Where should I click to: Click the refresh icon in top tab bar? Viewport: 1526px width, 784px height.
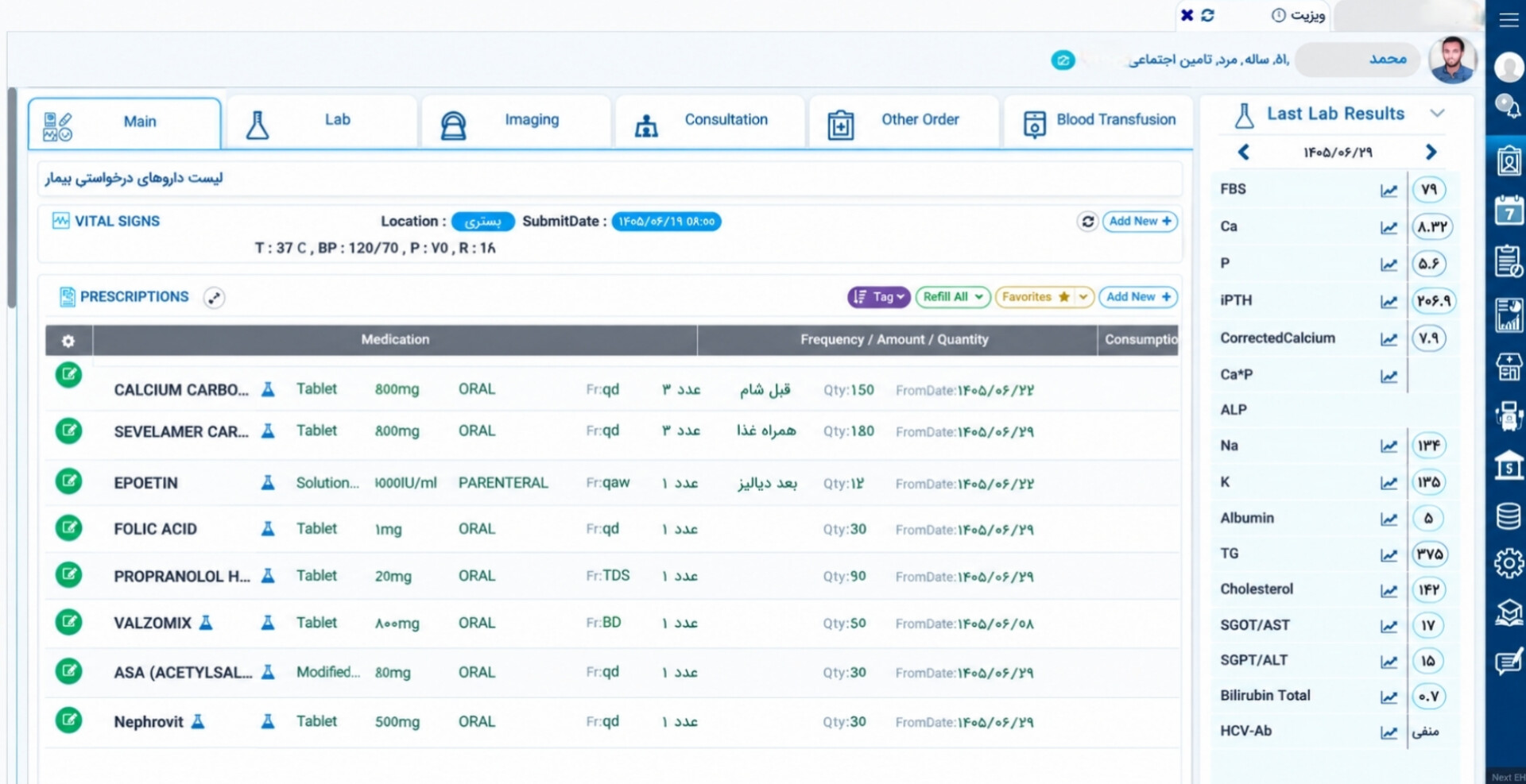(x=1207, y=15)
